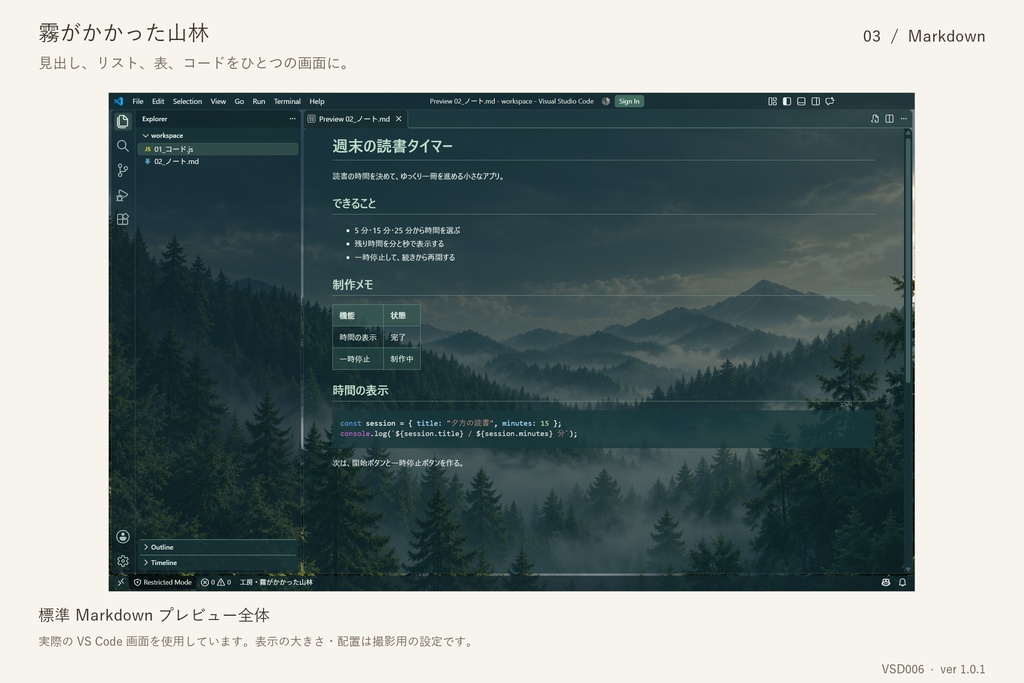
Task: Open the Accounts icon in activity bar
Action: (122, 537)
